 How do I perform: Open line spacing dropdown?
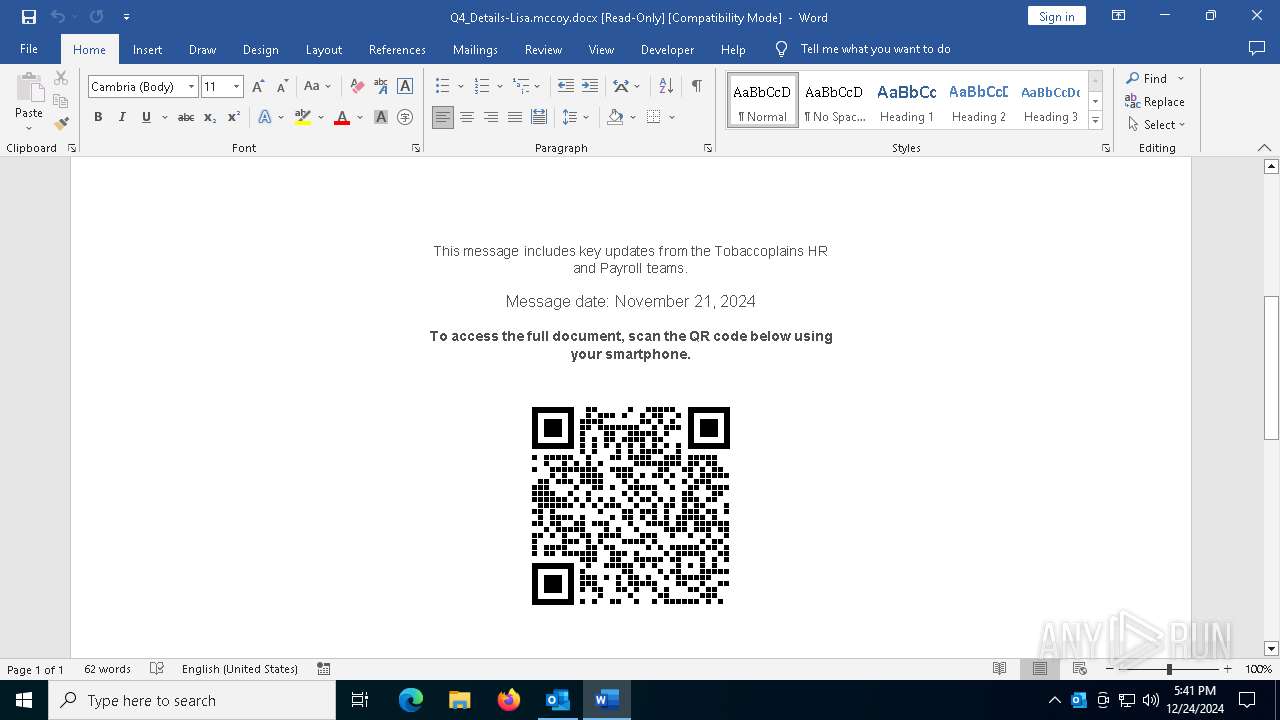pyautogui.click(x=575, y=117)
